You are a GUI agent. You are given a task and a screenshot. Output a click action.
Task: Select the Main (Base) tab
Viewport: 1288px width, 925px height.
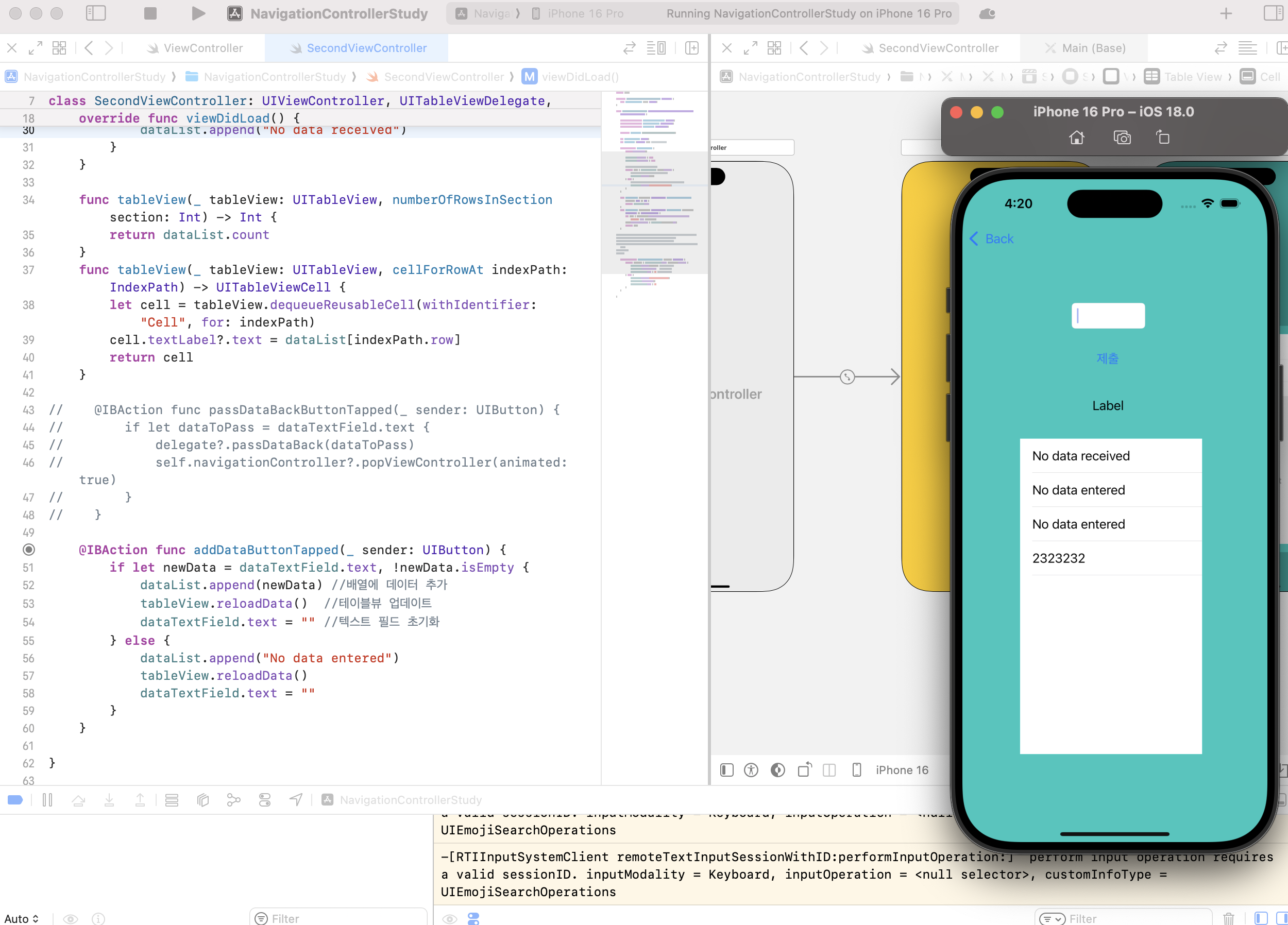pos(1093,48)
